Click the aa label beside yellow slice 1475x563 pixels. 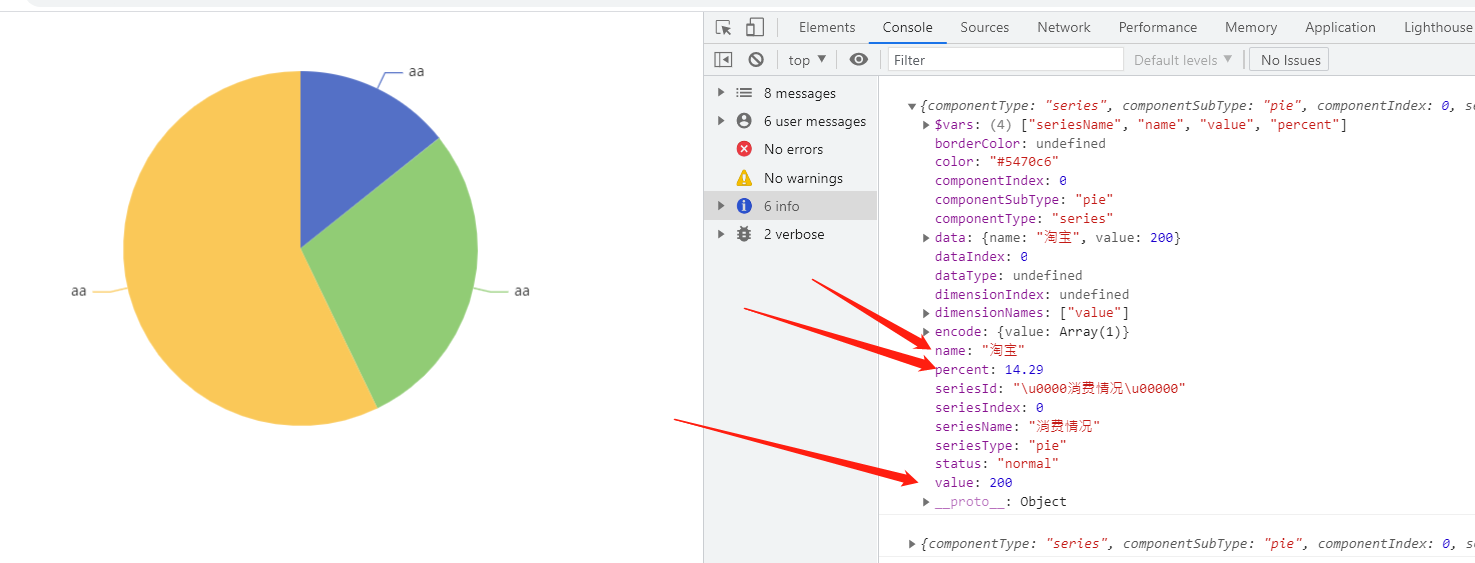click(x=79, y=291)
